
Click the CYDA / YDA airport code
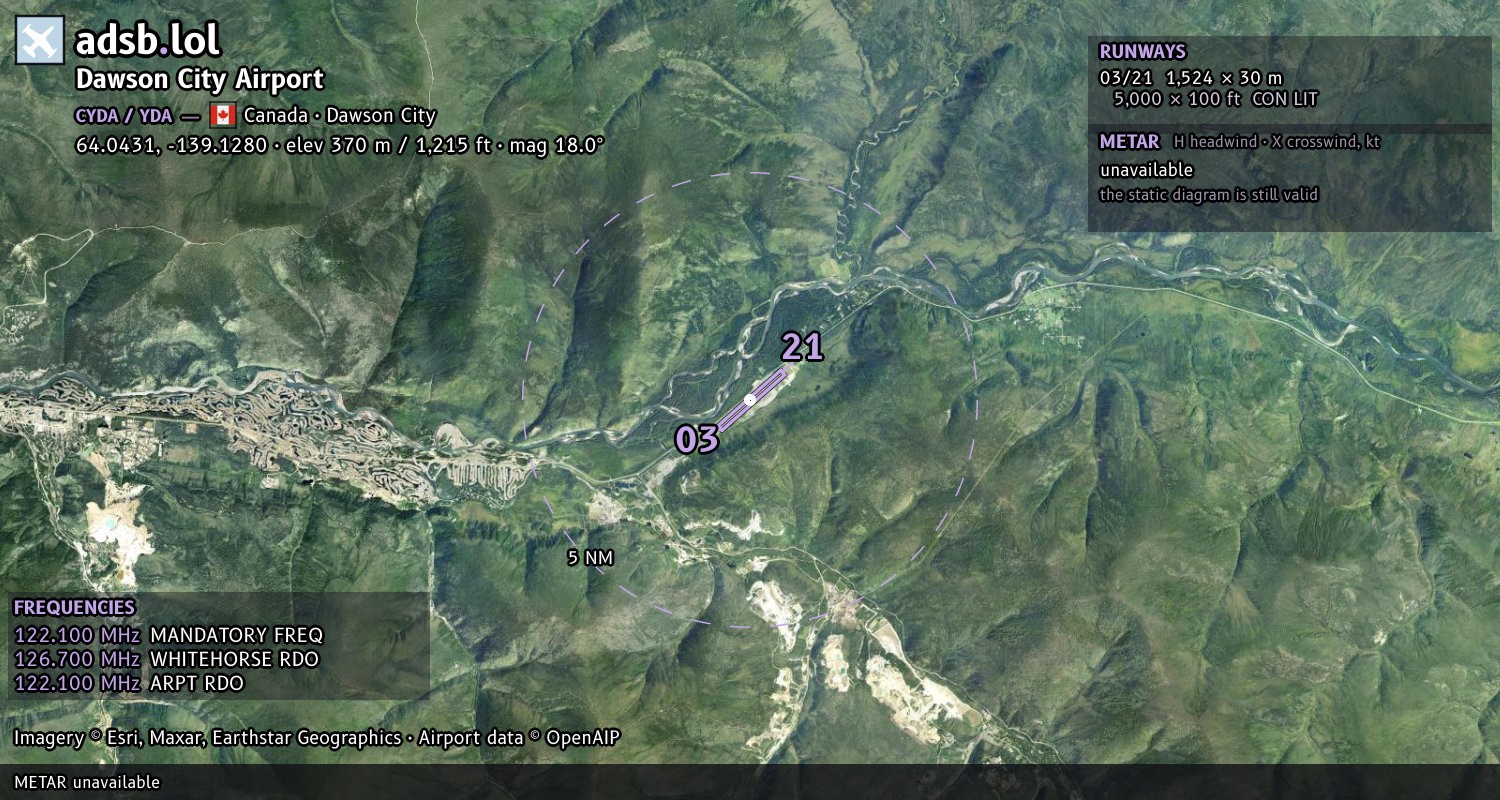coord(124,115)
